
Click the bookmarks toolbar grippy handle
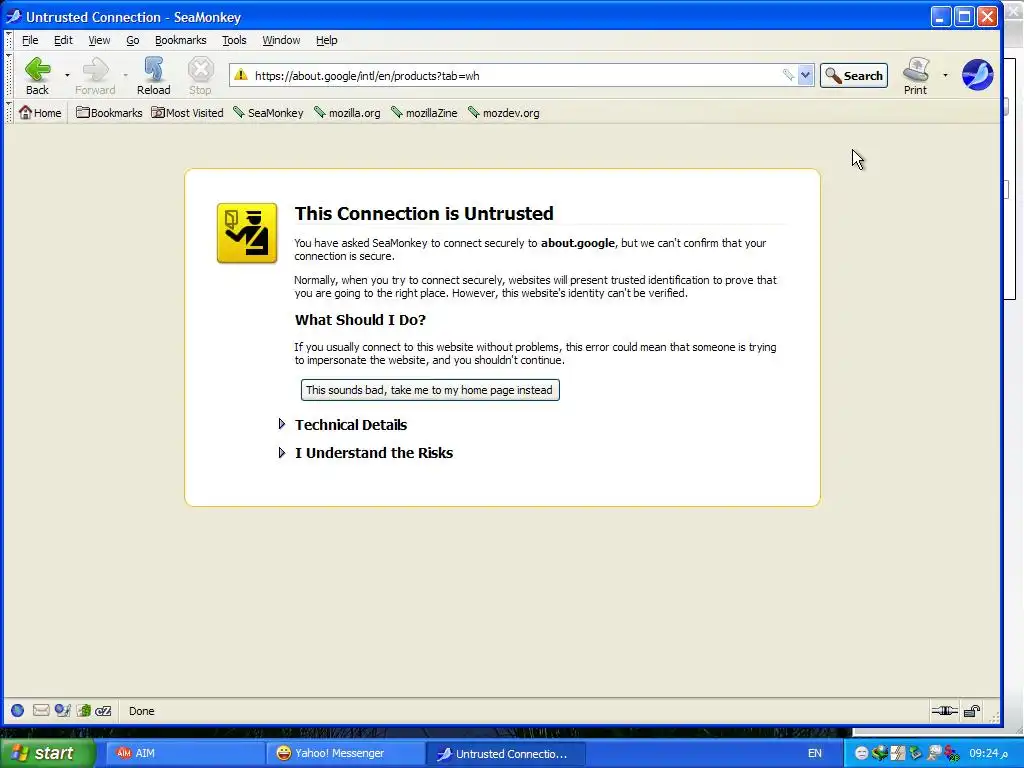pos(9,113)
